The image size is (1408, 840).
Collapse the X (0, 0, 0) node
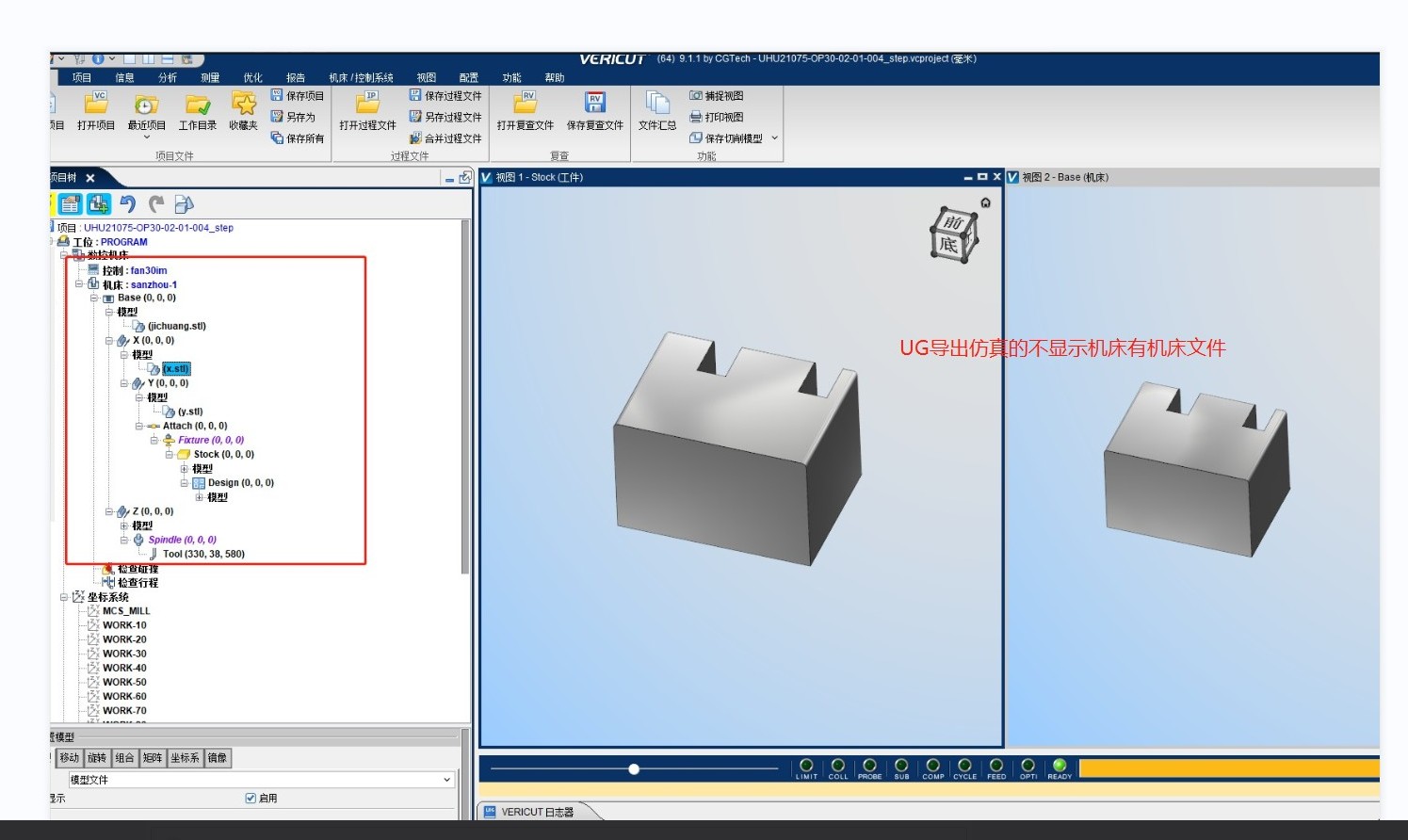(x=109, y=341)
